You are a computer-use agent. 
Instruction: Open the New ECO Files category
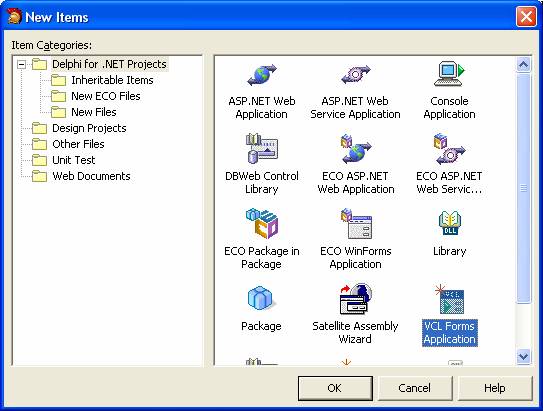(x=106, y=96)
